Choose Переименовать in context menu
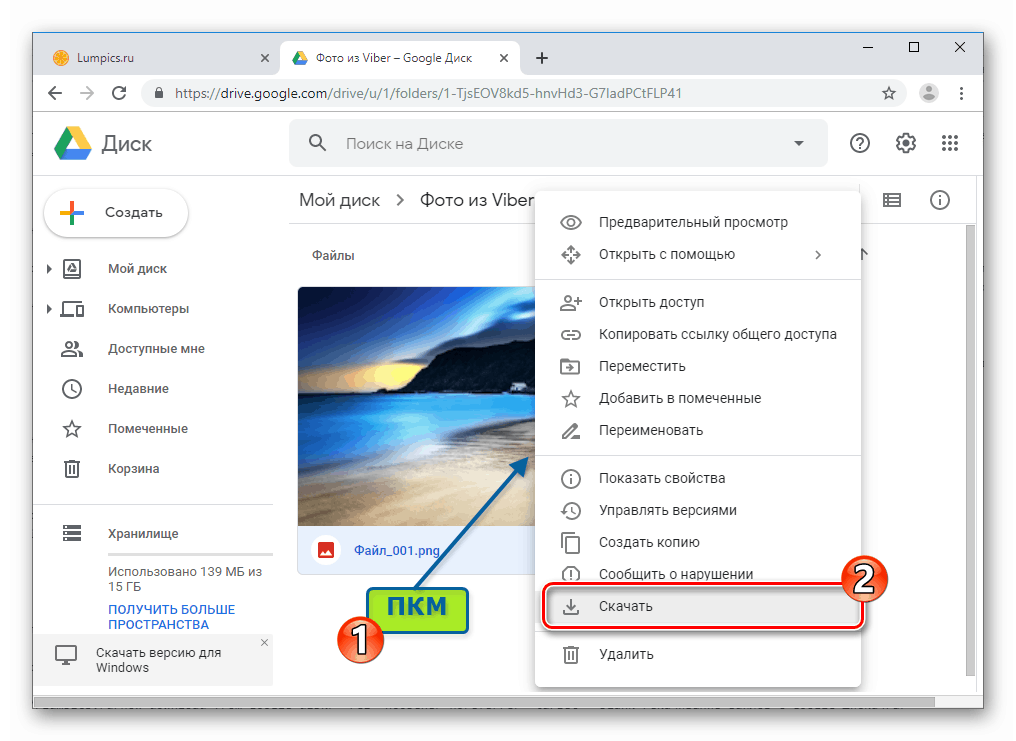1016x741 pixels. pos(698,431)
